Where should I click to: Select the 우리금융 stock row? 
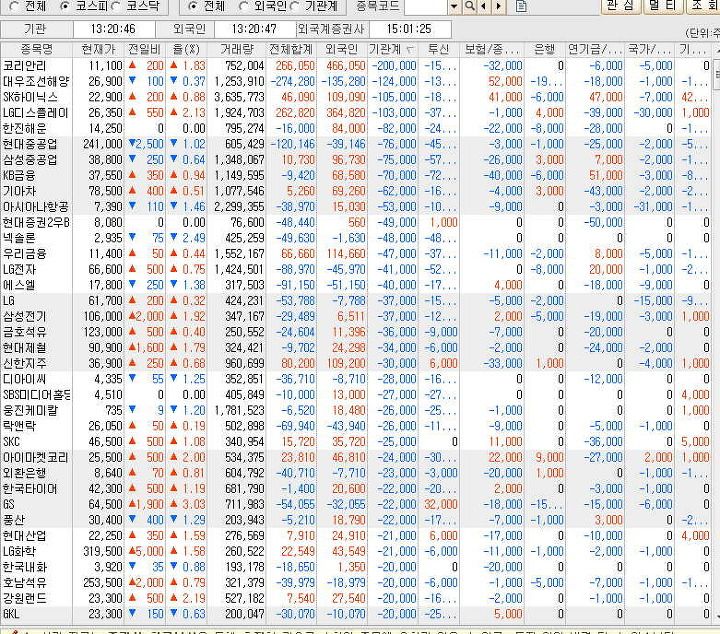pos(356,253)
